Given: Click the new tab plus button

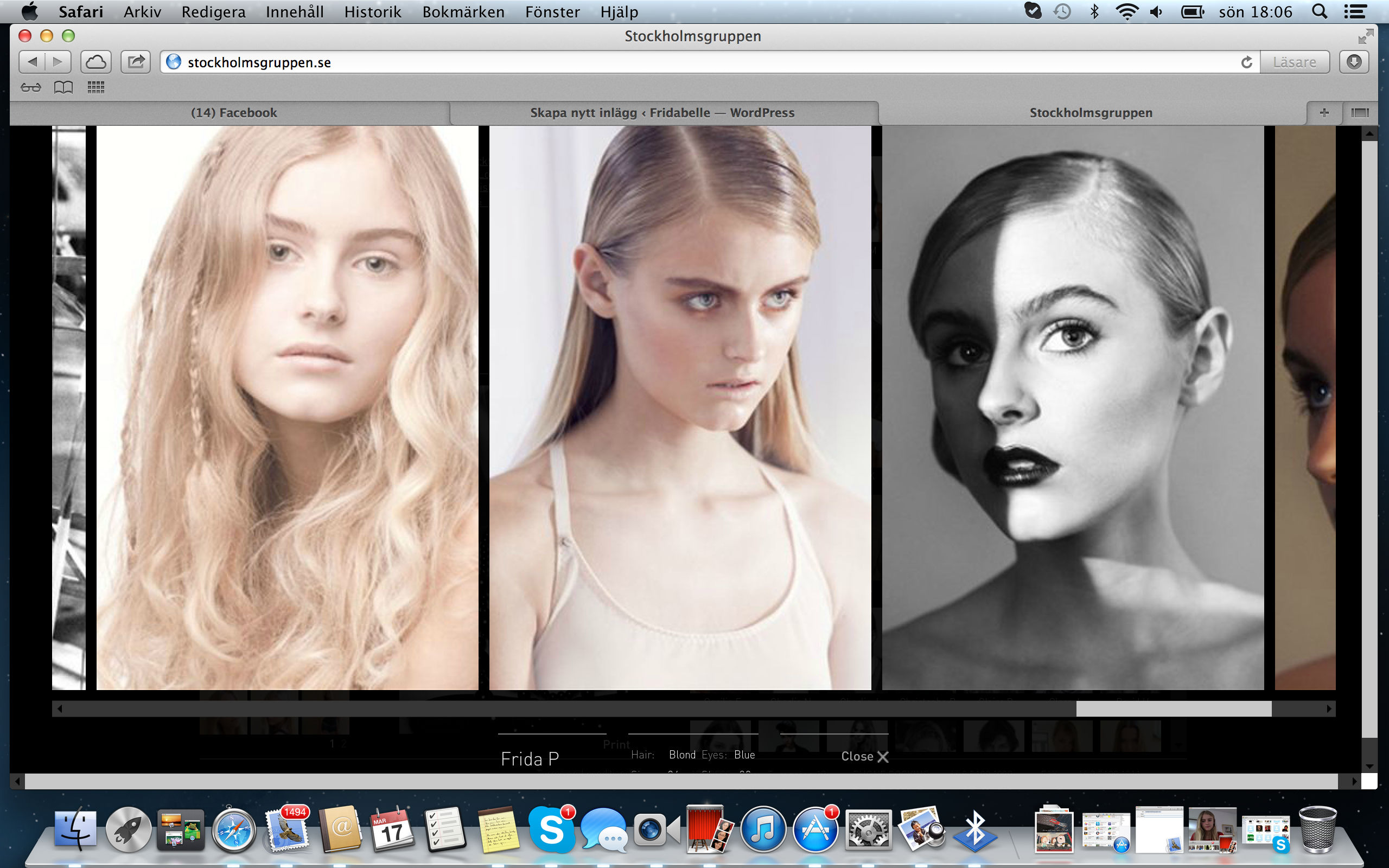Looking at the screenshot, I should [1324, 113].
